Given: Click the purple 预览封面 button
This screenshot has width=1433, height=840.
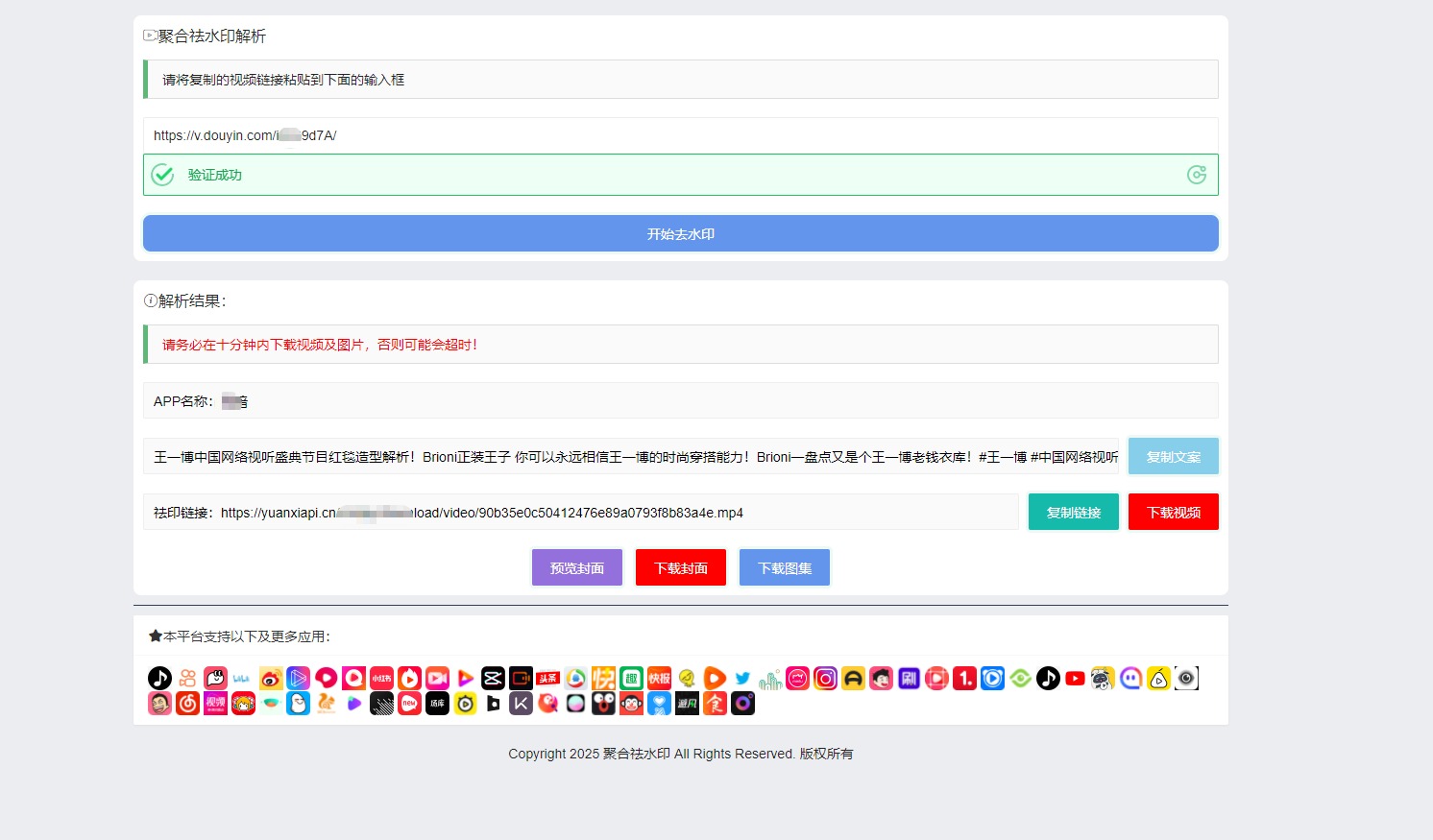Looking at the screenshot, I should pos(576,567).
